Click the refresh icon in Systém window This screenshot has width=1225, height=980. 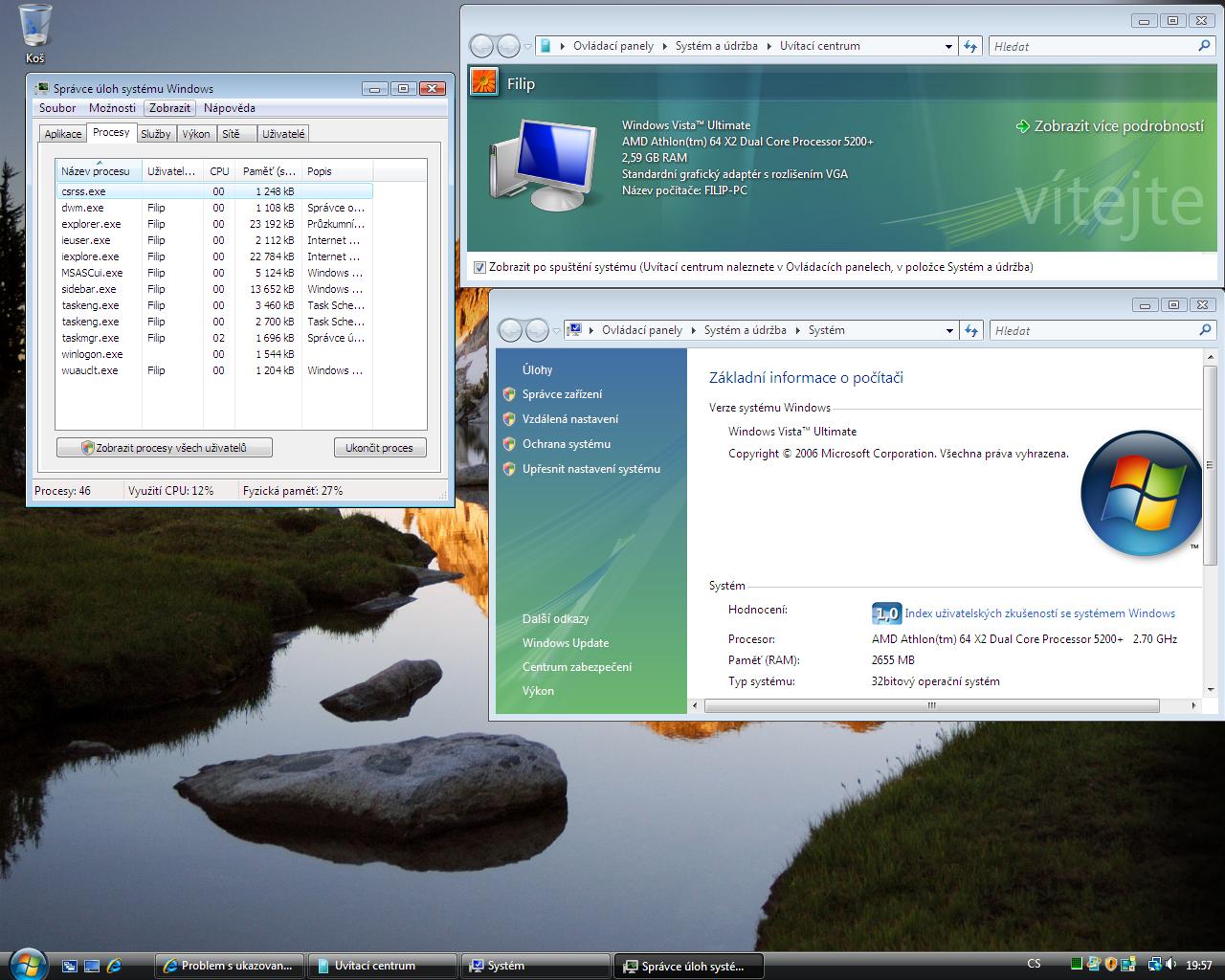(971, 330)
